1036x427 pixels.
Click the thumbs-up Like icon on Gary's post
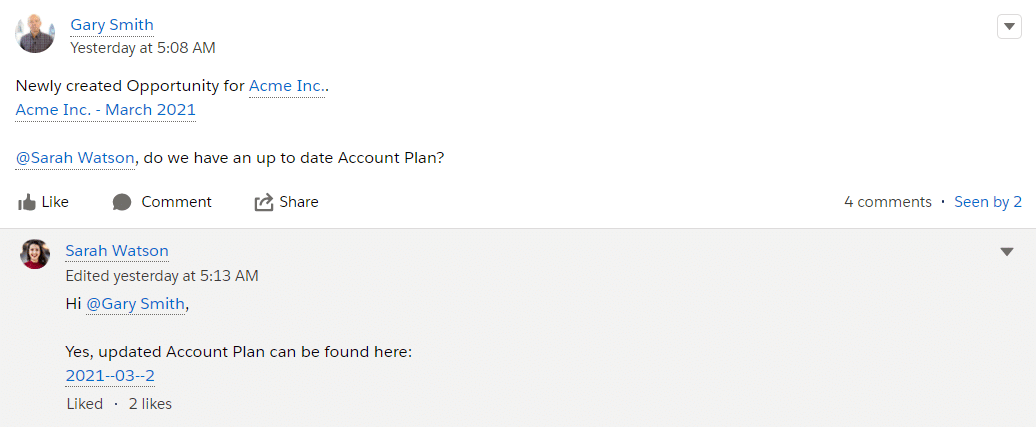coord(27,202)
